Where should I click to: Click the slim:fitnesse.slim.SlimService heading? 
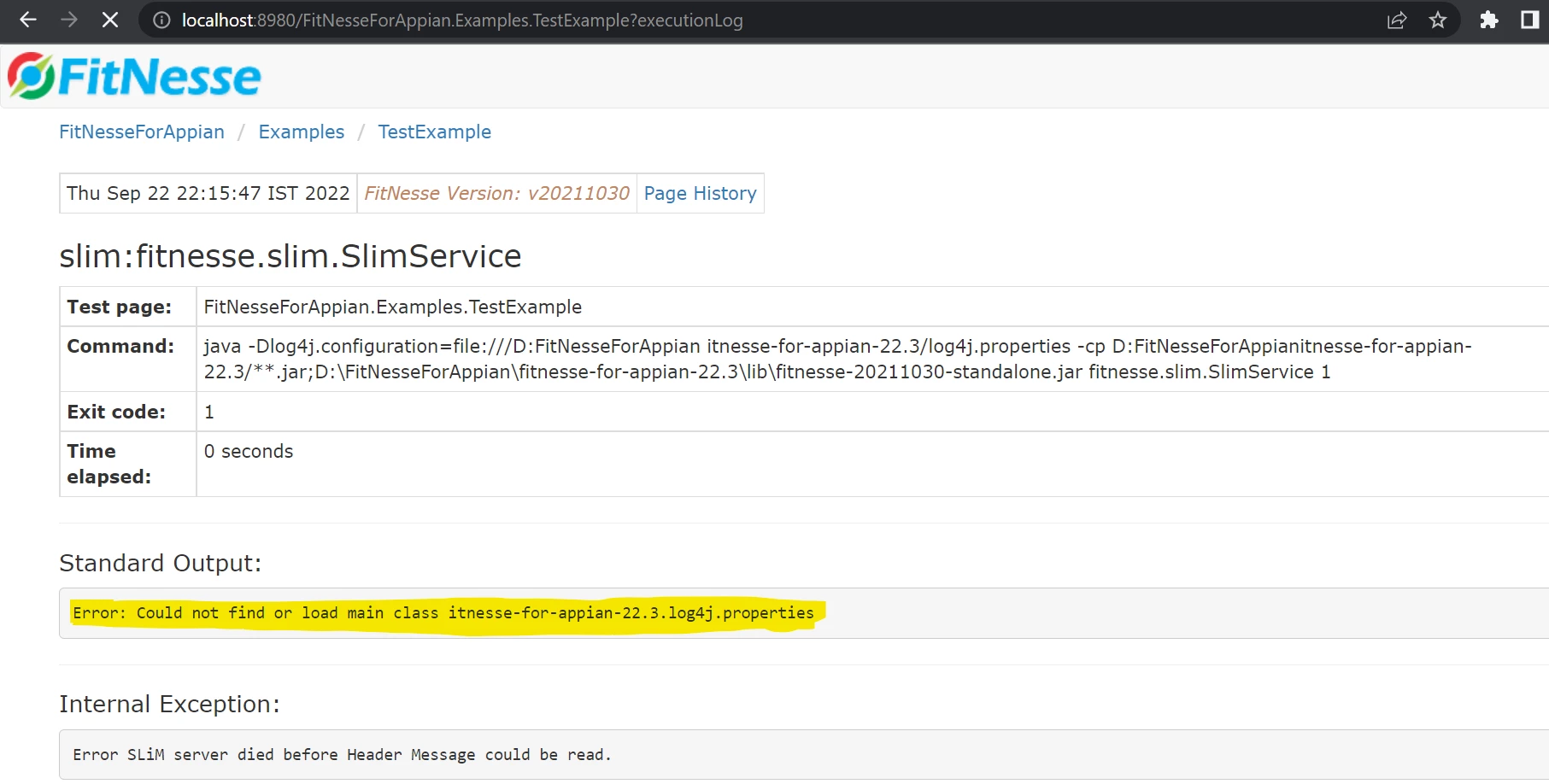tap(290, 256)
